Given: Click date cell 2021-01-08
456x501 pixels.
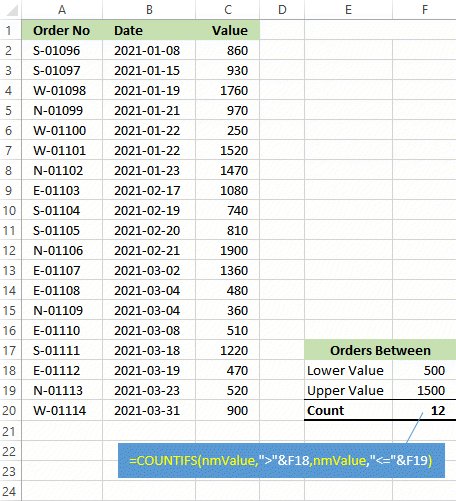Looking at the screenshot, I should [x=149, y=50].
